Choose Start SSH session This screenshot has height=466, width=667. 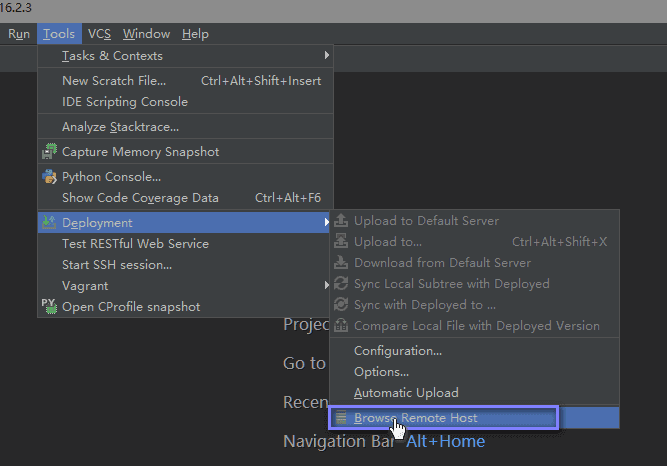pyautogui.click(x=117, y=265)
